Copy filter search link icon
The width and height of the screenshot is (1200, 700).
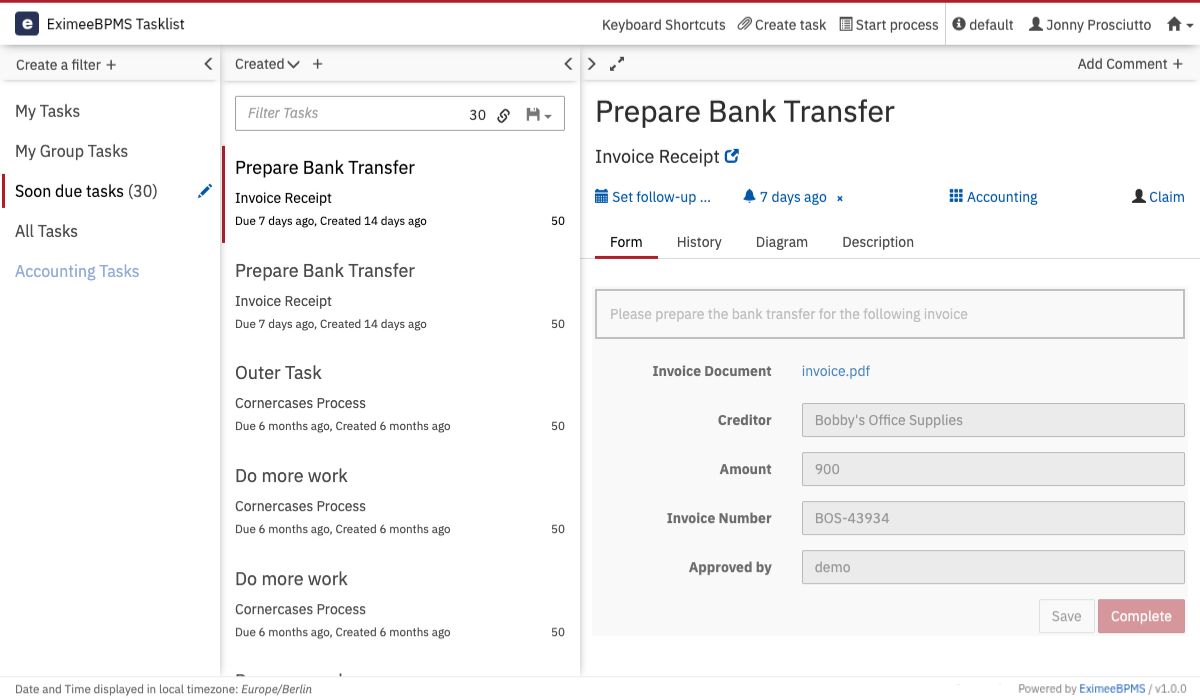pos(504,115)
